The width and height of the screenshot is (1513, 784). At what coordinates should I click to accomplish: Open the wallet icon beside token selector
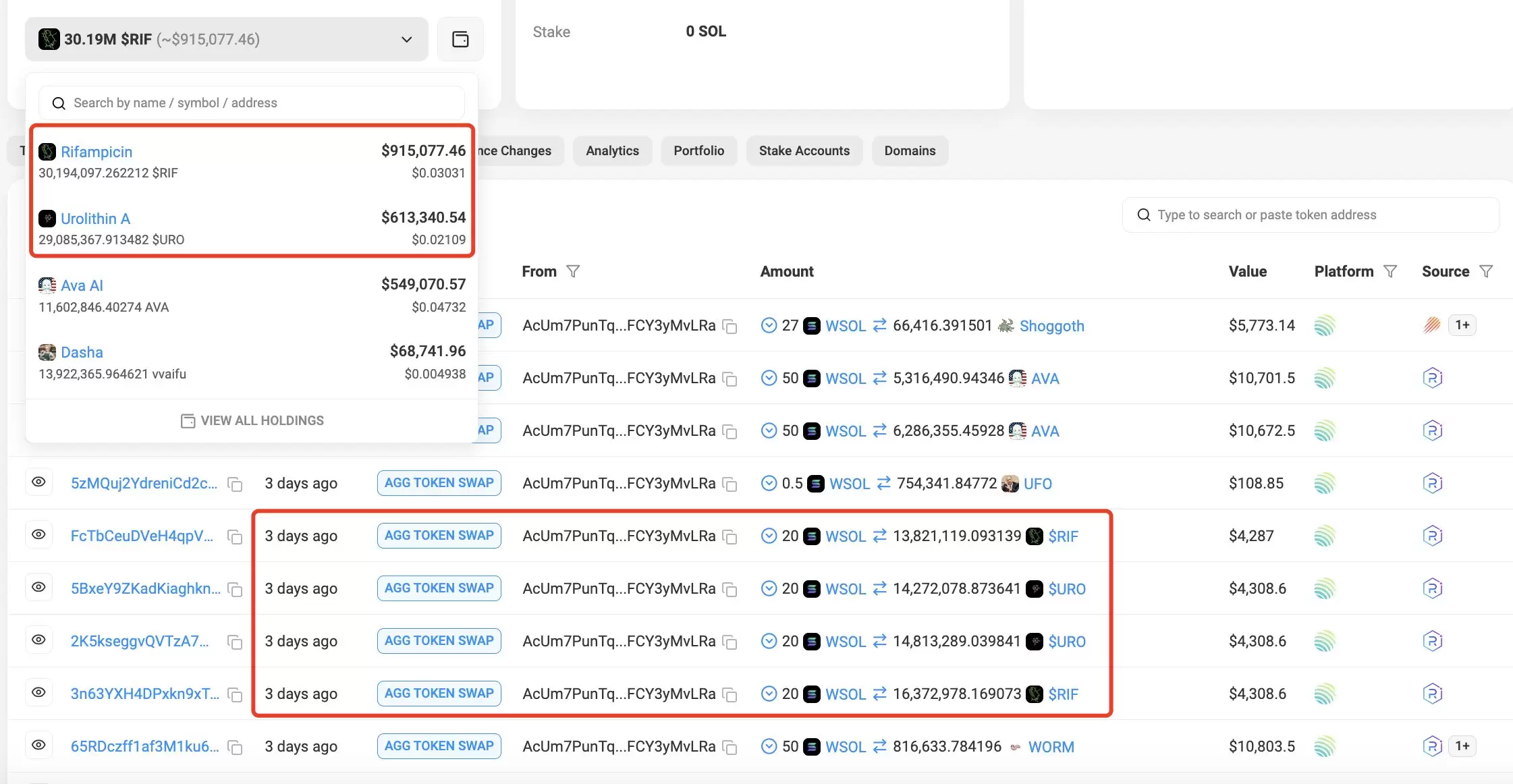pos(460,39)
